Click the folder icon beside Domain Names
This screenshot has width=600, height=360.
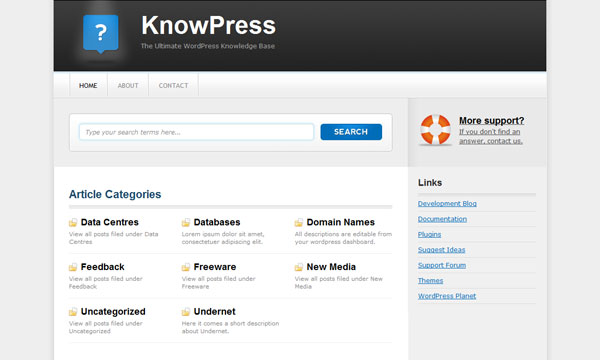298,222
